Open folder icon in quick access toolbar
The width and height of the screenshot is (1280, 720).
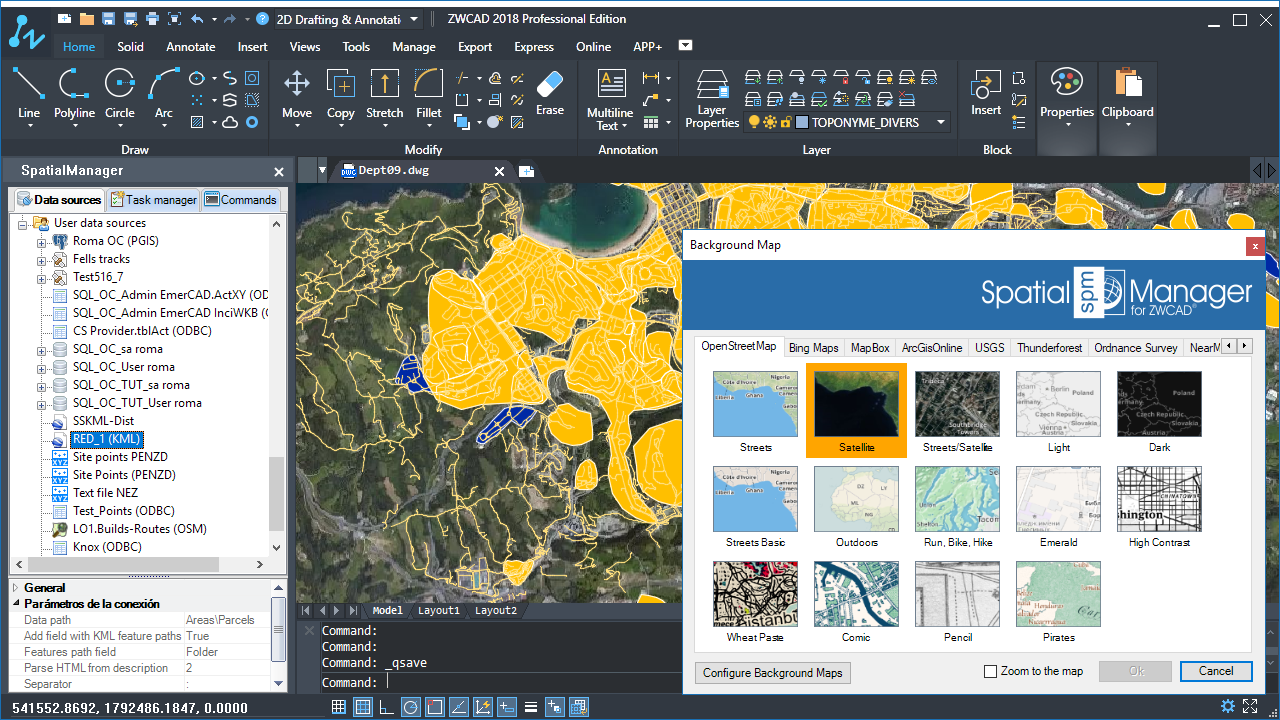pos(86,19)
